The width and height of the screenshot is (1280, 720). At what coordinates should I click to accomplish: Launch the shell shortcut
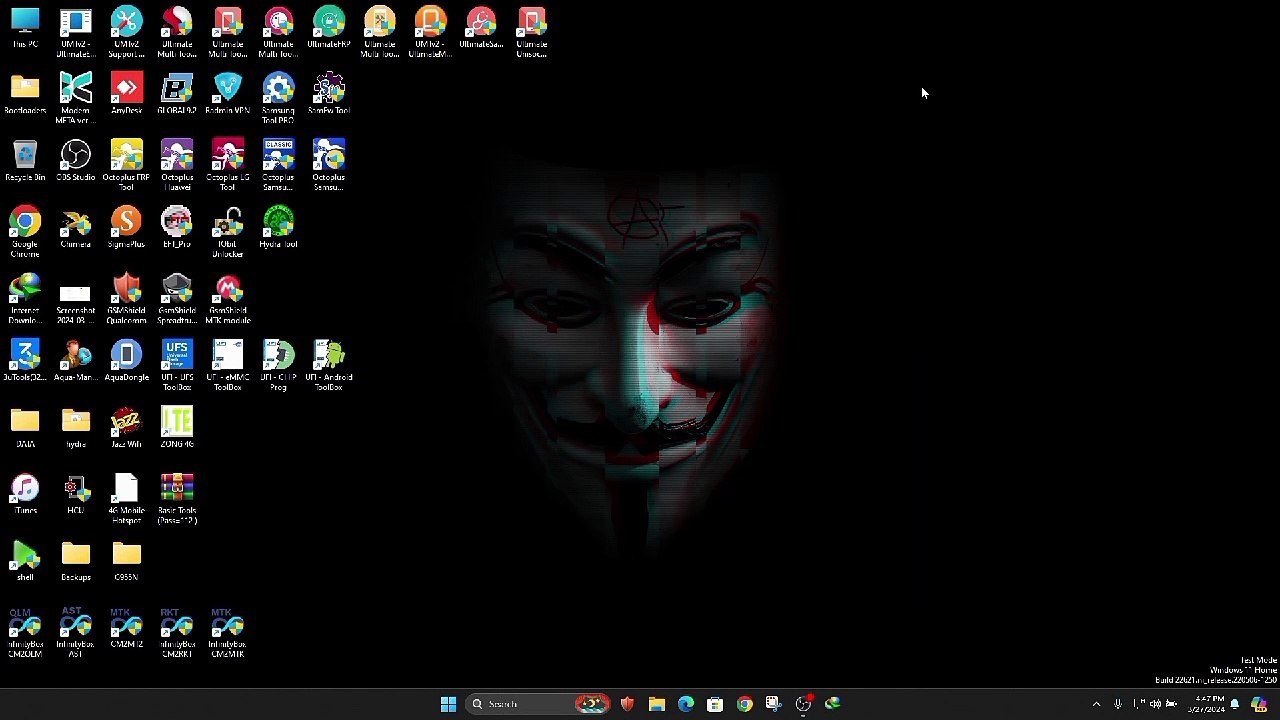25,562
